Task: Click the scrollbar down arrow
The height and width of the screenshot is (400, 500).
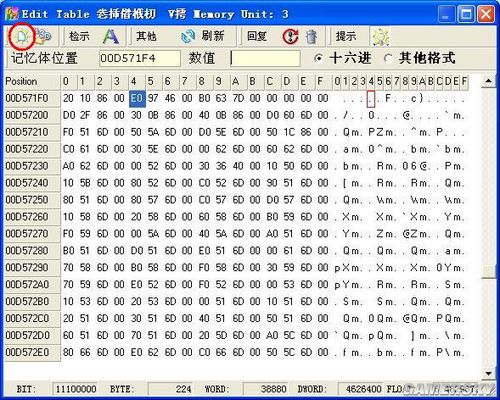Action: click(489, 373)
